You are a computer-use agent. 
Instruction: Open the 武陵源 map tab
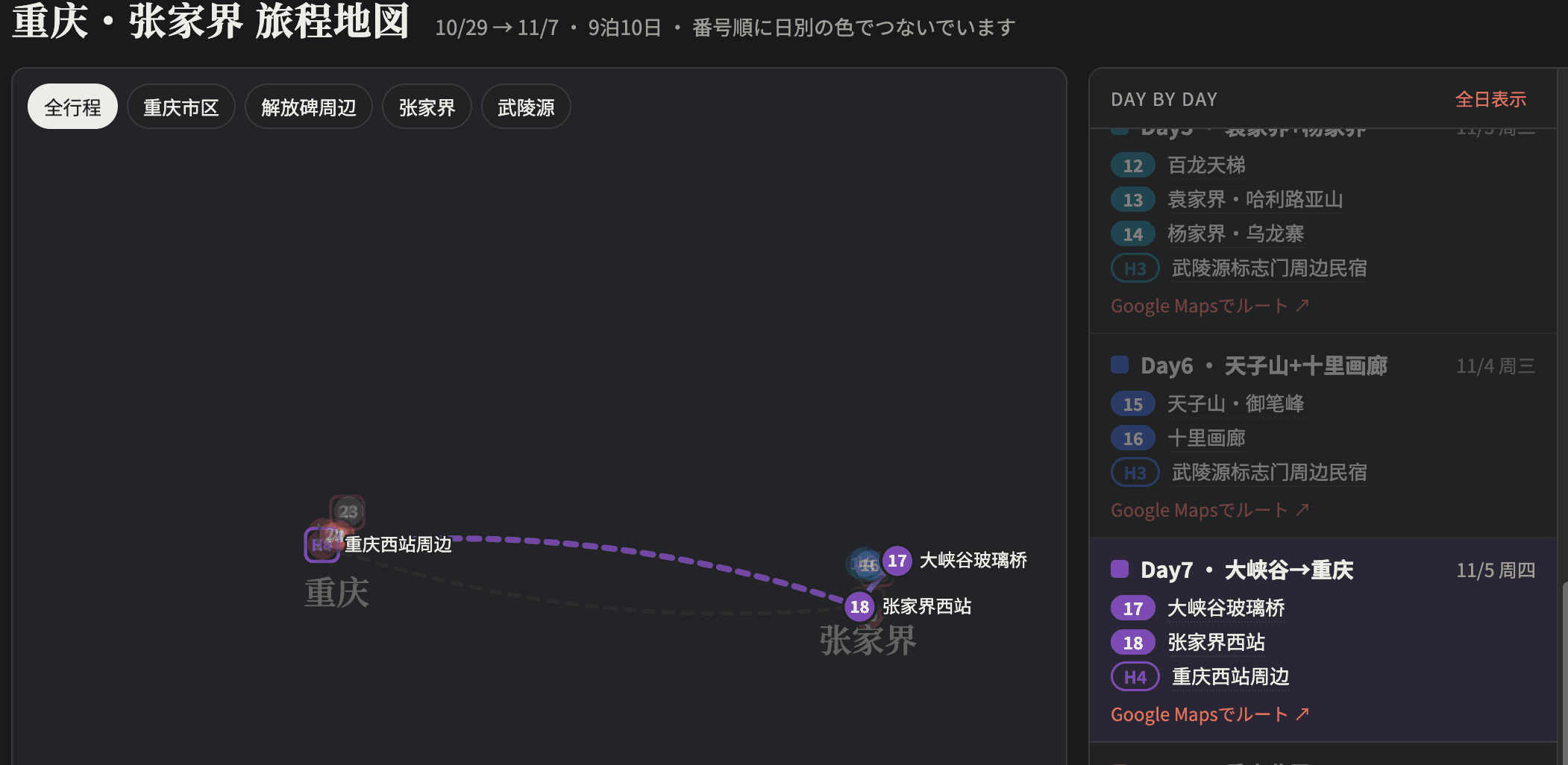pos(526,107)
